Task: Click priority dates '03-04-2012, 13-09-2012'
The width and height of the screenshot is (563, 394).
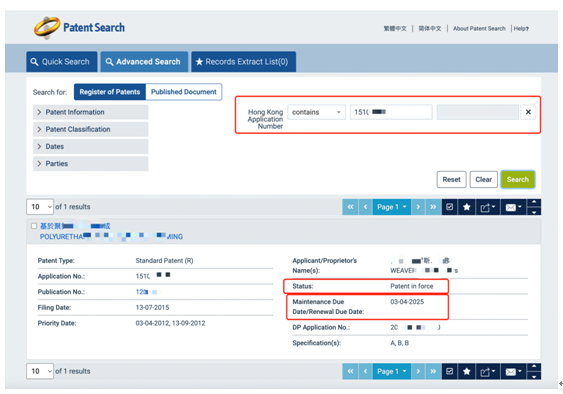Action: 170,323
